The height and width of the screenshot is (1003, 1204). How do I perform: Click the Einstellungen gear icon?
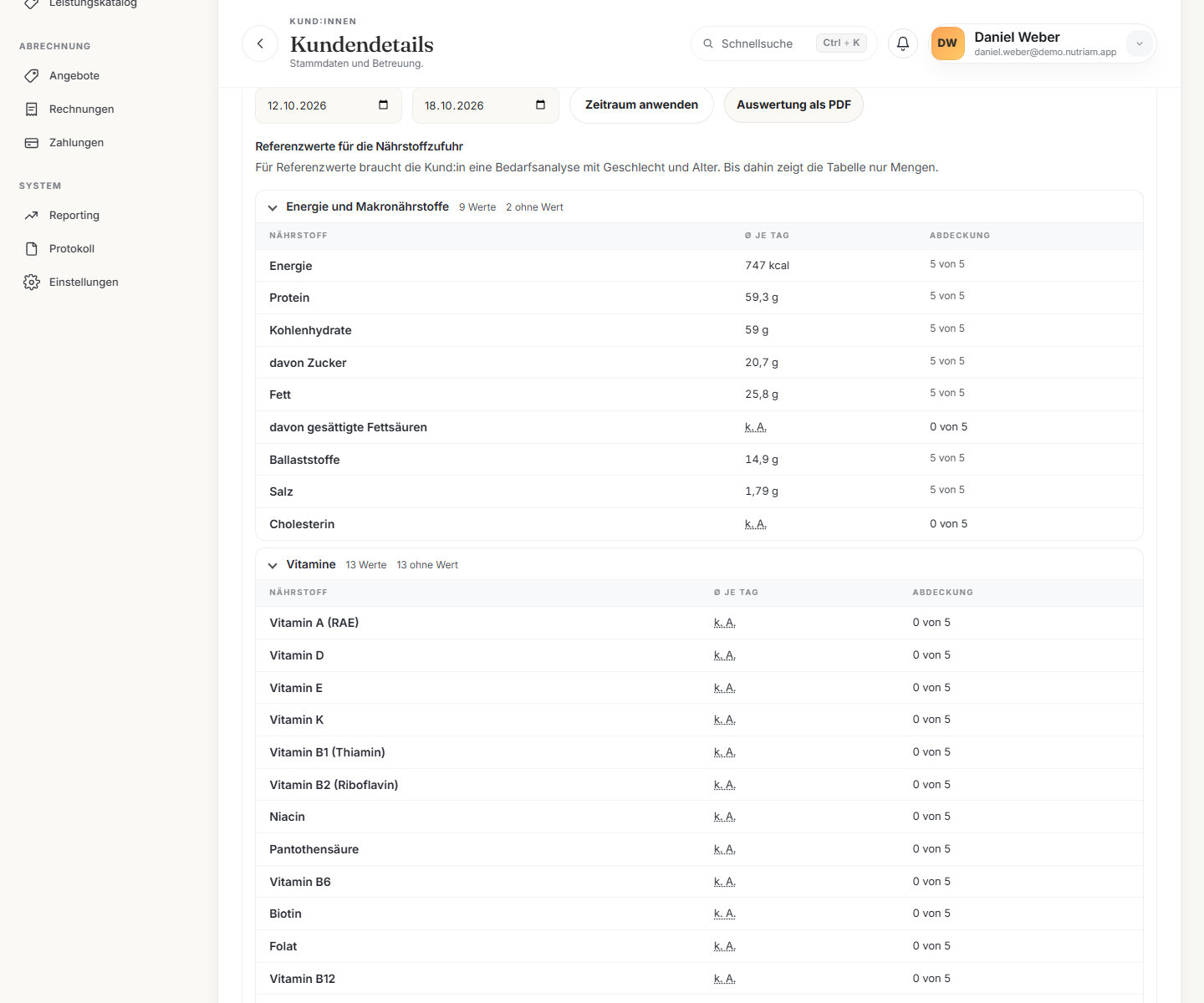[32, 282]
